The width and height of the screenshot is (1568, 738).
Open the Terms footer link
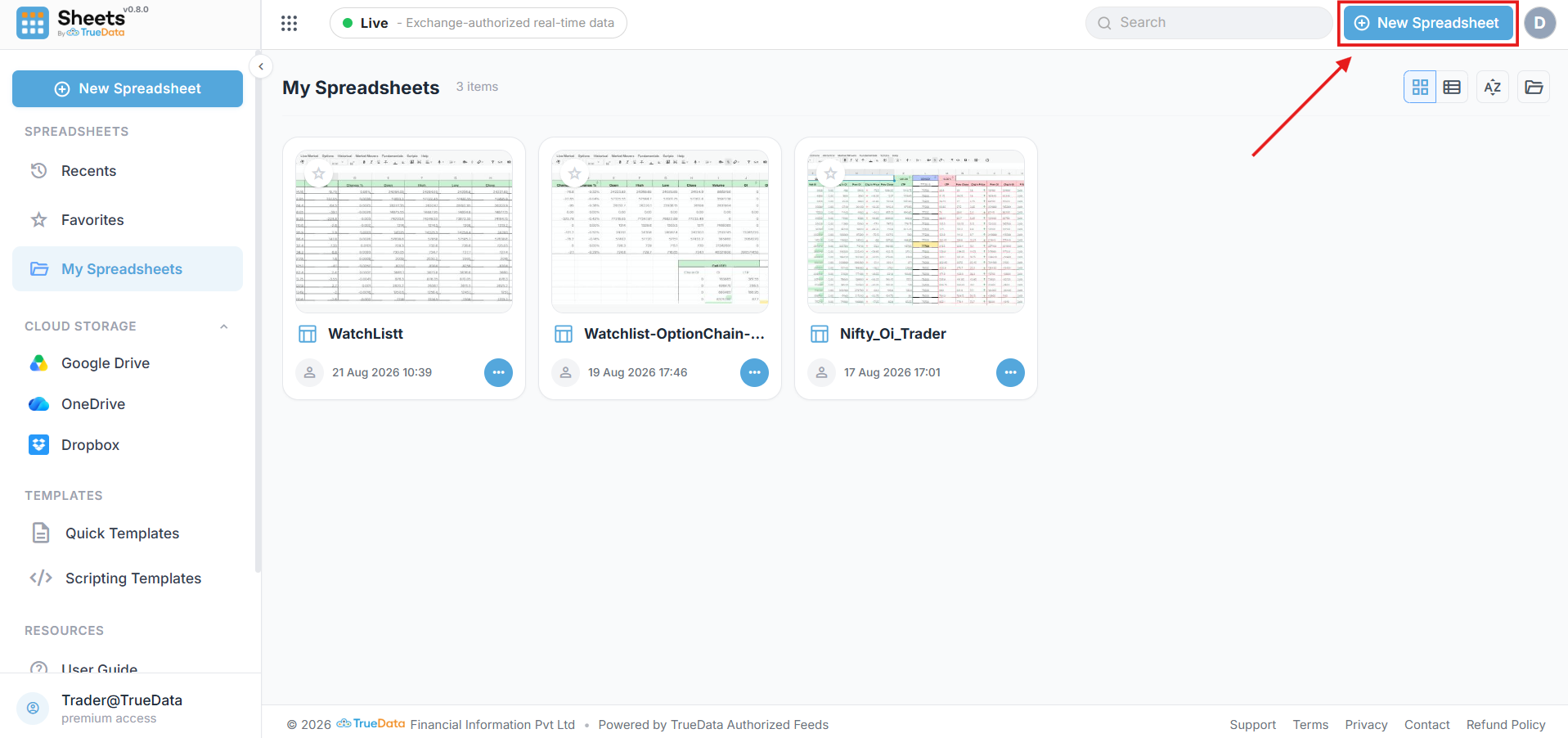1310,725
